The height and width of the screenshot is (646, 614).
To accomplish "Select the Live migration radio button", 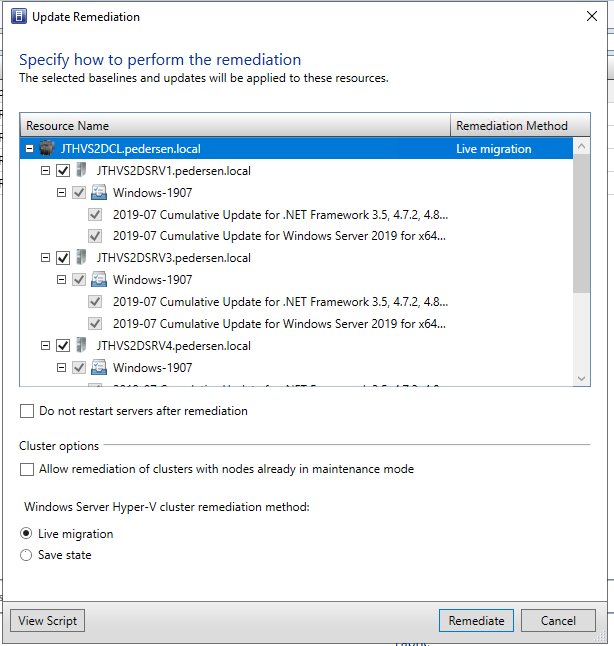I will coord(26,534).
